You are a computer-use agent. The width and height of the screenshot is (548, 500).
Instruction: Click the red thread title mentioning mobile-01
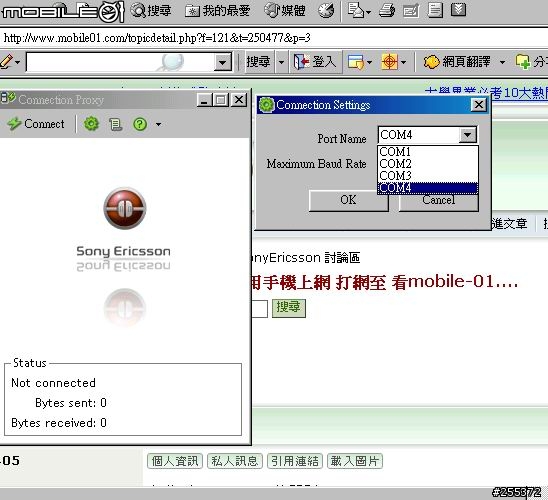click(x=384, y=282)
